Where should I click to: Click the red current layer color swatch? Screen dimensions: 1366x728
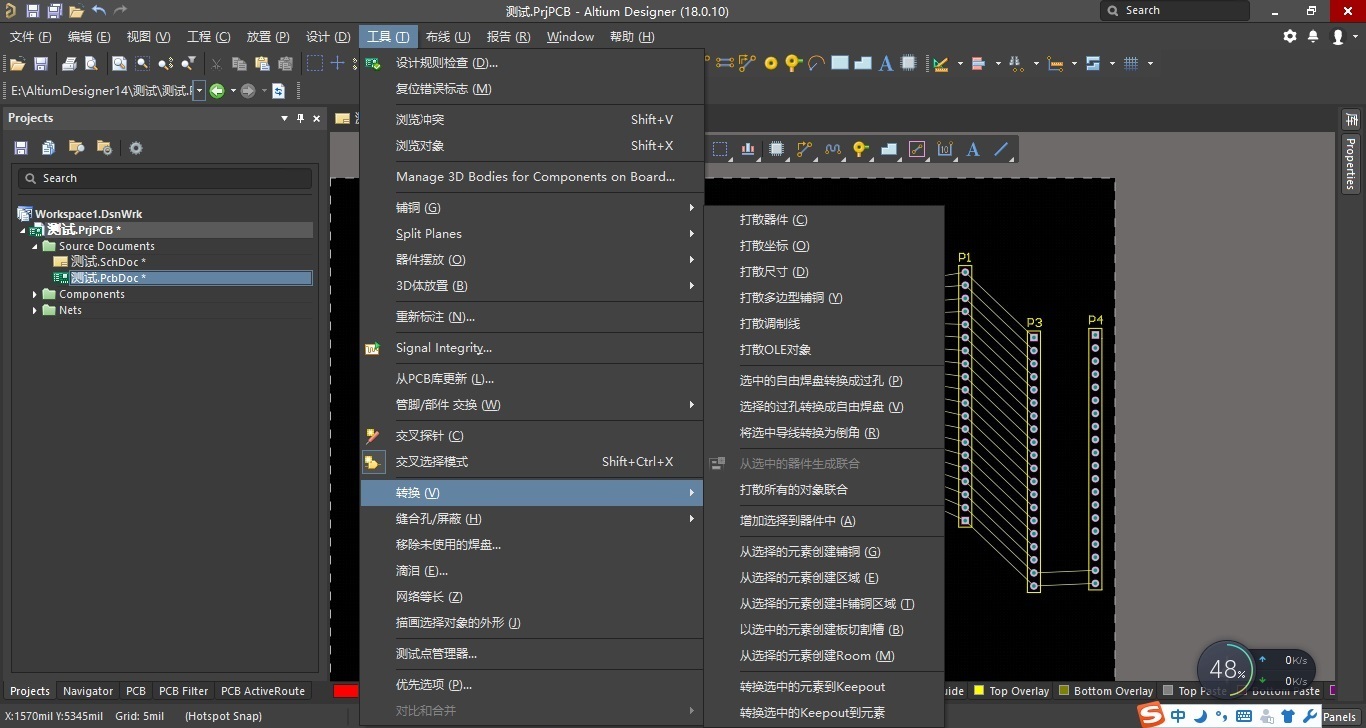[346, 691]
